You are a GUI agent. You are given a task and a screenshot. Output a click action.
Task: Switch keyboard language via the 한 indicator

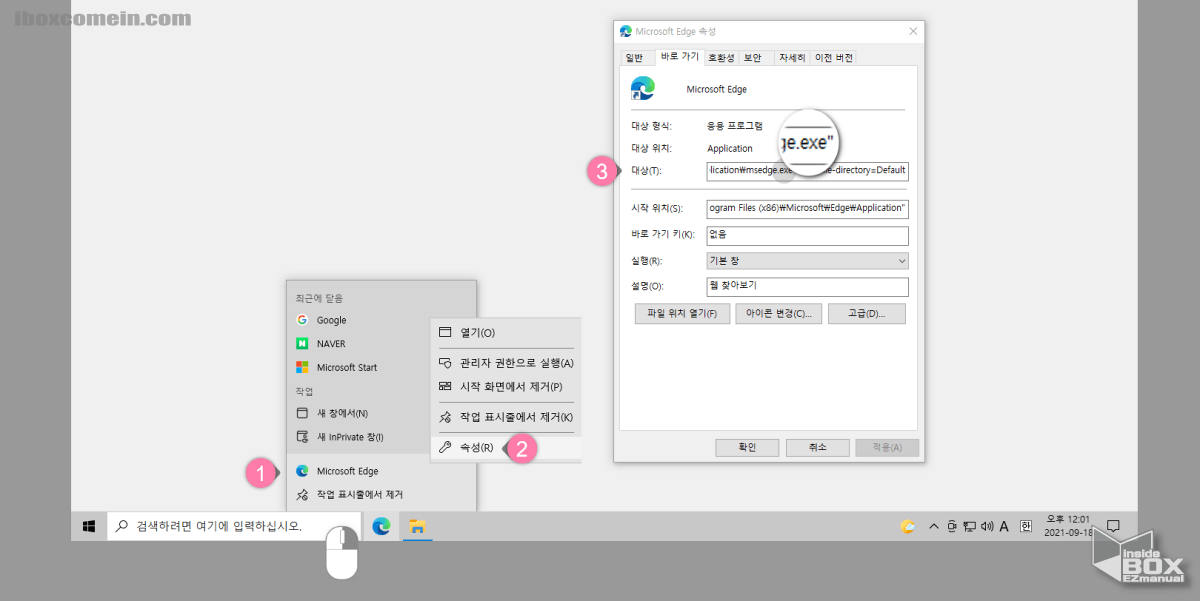click(x=1024, y=525)
